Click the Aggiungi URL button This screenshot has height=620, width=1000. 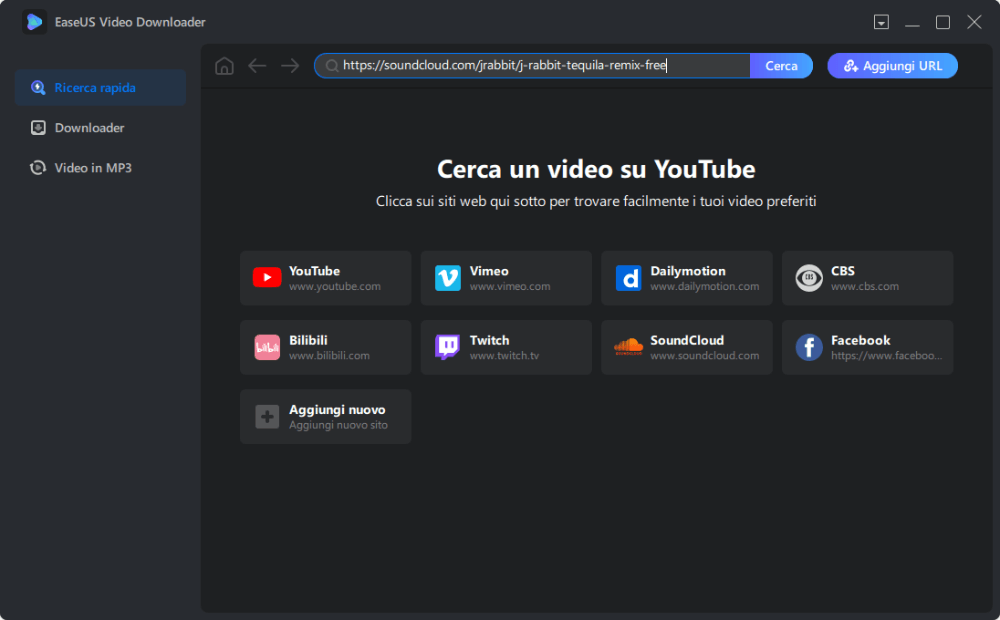point(892,65)
